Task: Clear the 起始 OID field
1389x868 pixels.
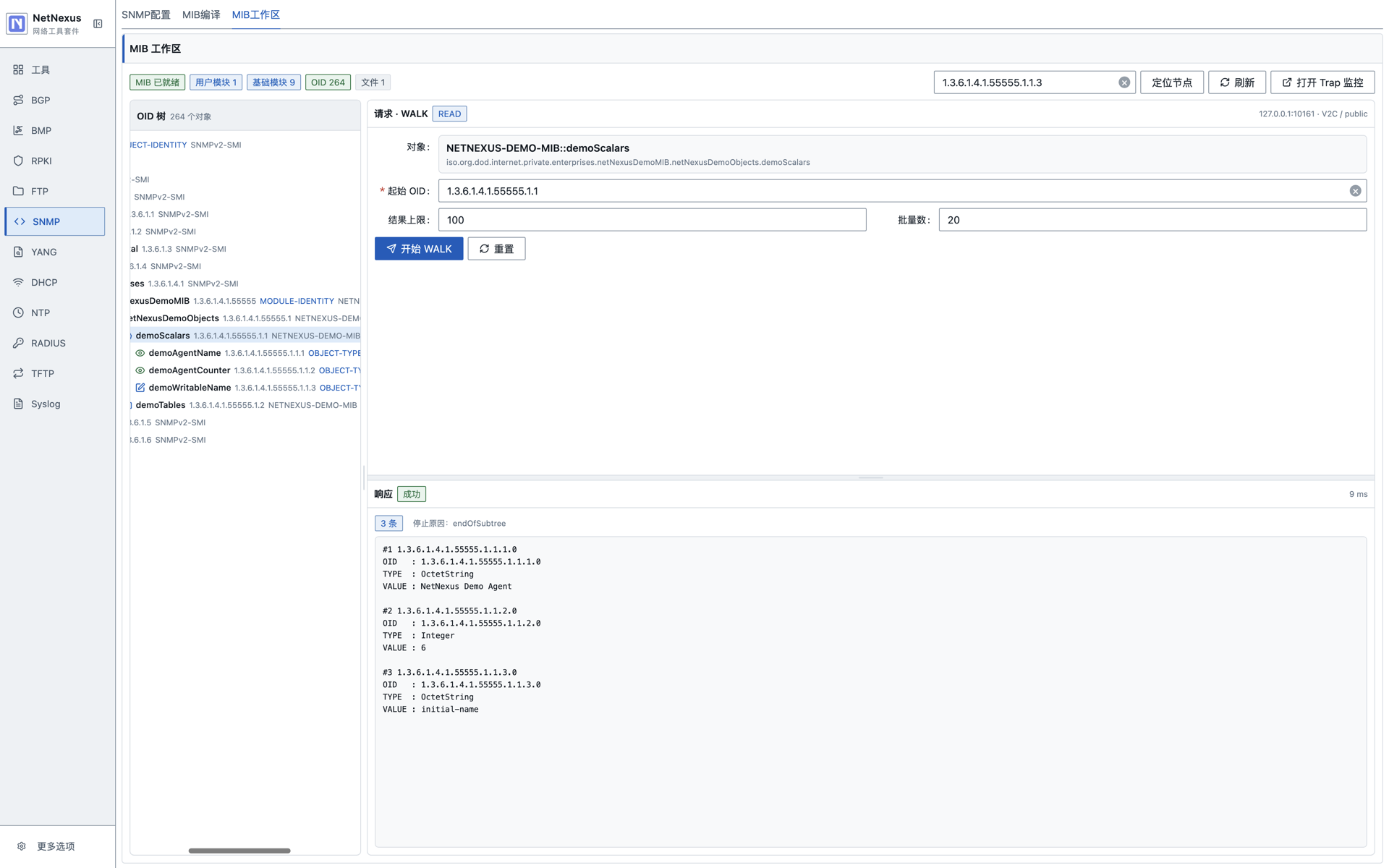Action: [1354, 191]
